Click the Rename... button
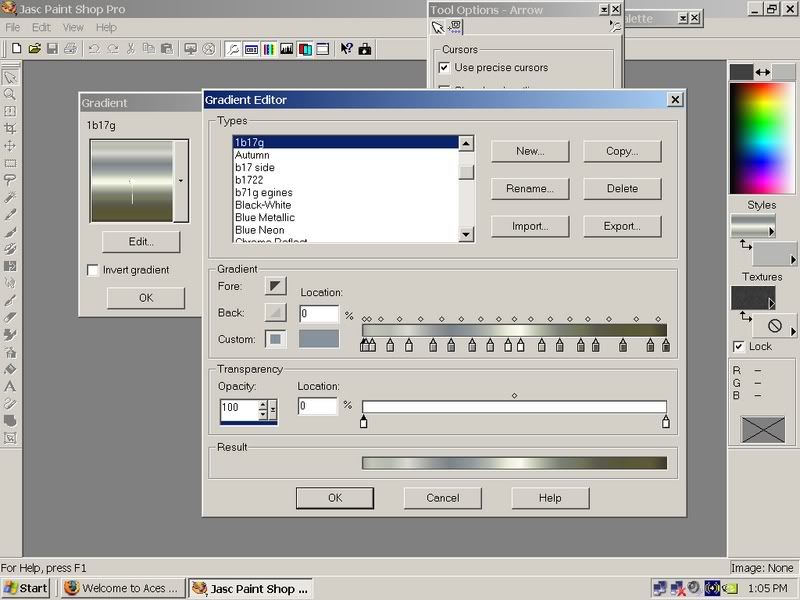 [530, 188]
